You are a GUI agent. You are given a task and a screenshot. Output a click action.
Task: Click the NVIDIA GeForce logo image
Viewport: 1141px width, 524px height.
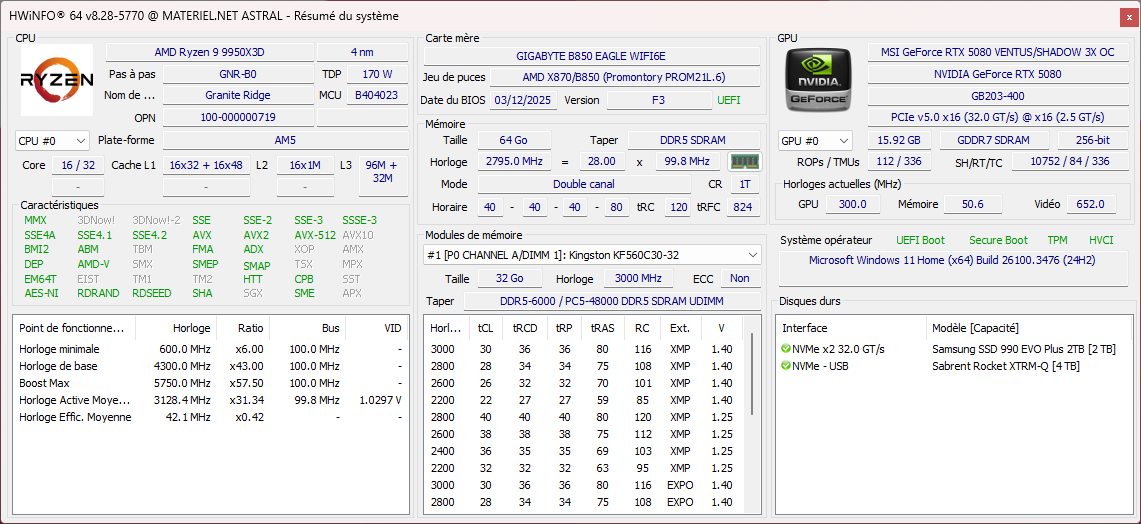click(x=819, y=82)
